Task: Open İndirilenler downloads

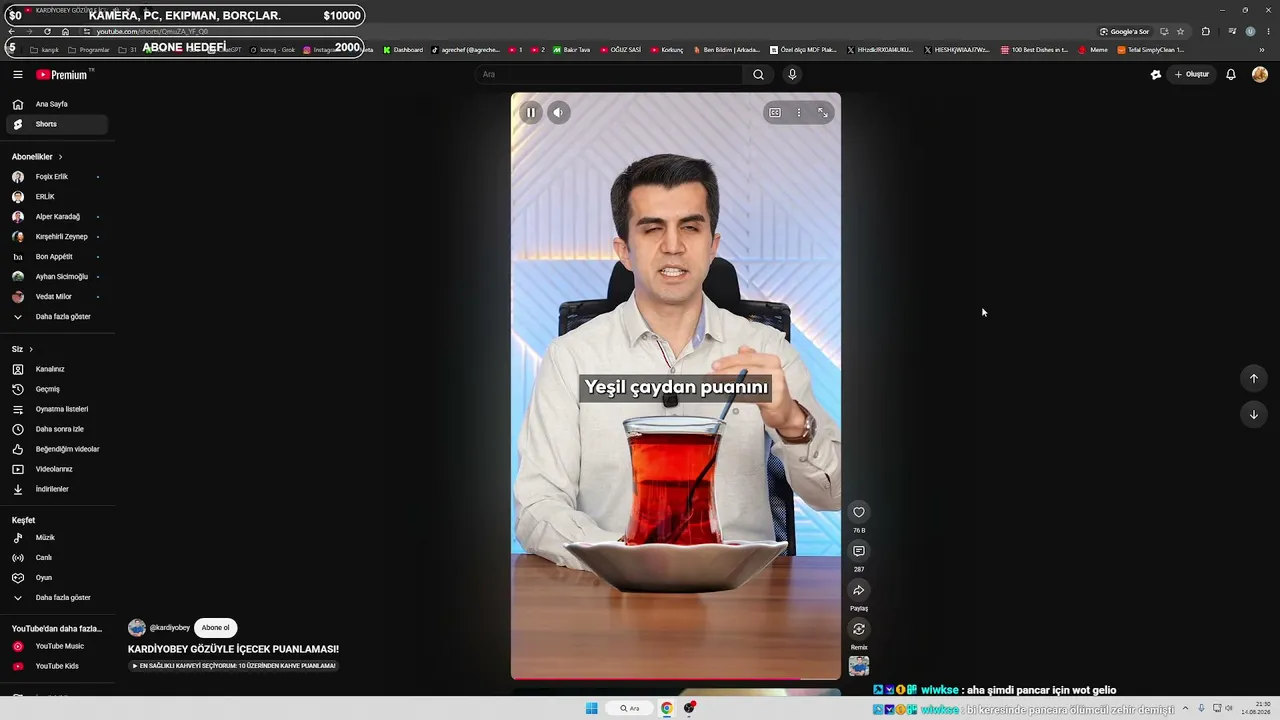Action: pos(56,489)
